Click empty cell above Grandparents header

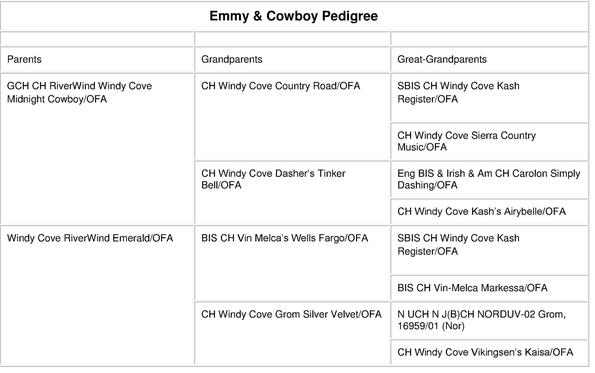point(292,39)
